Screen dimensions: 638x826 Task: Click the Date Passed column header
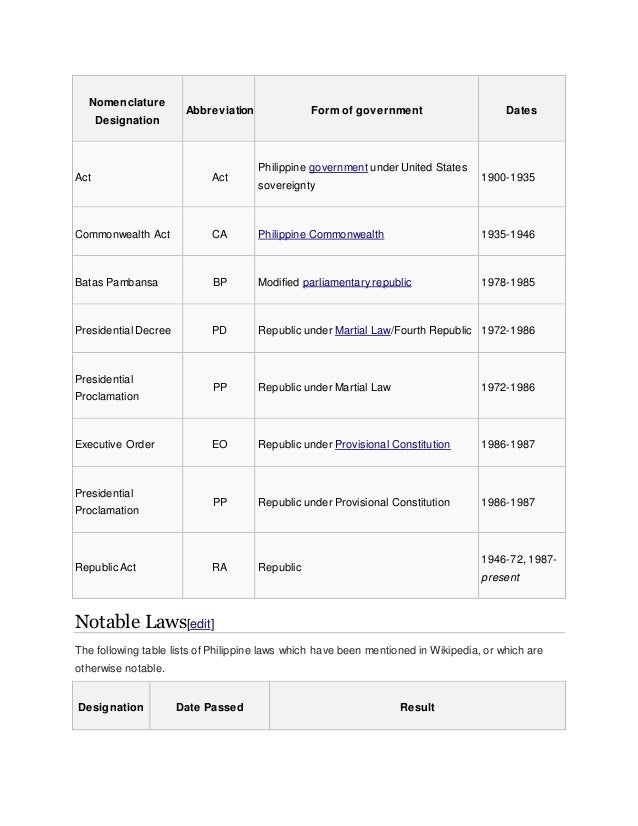tap(210, 706)
